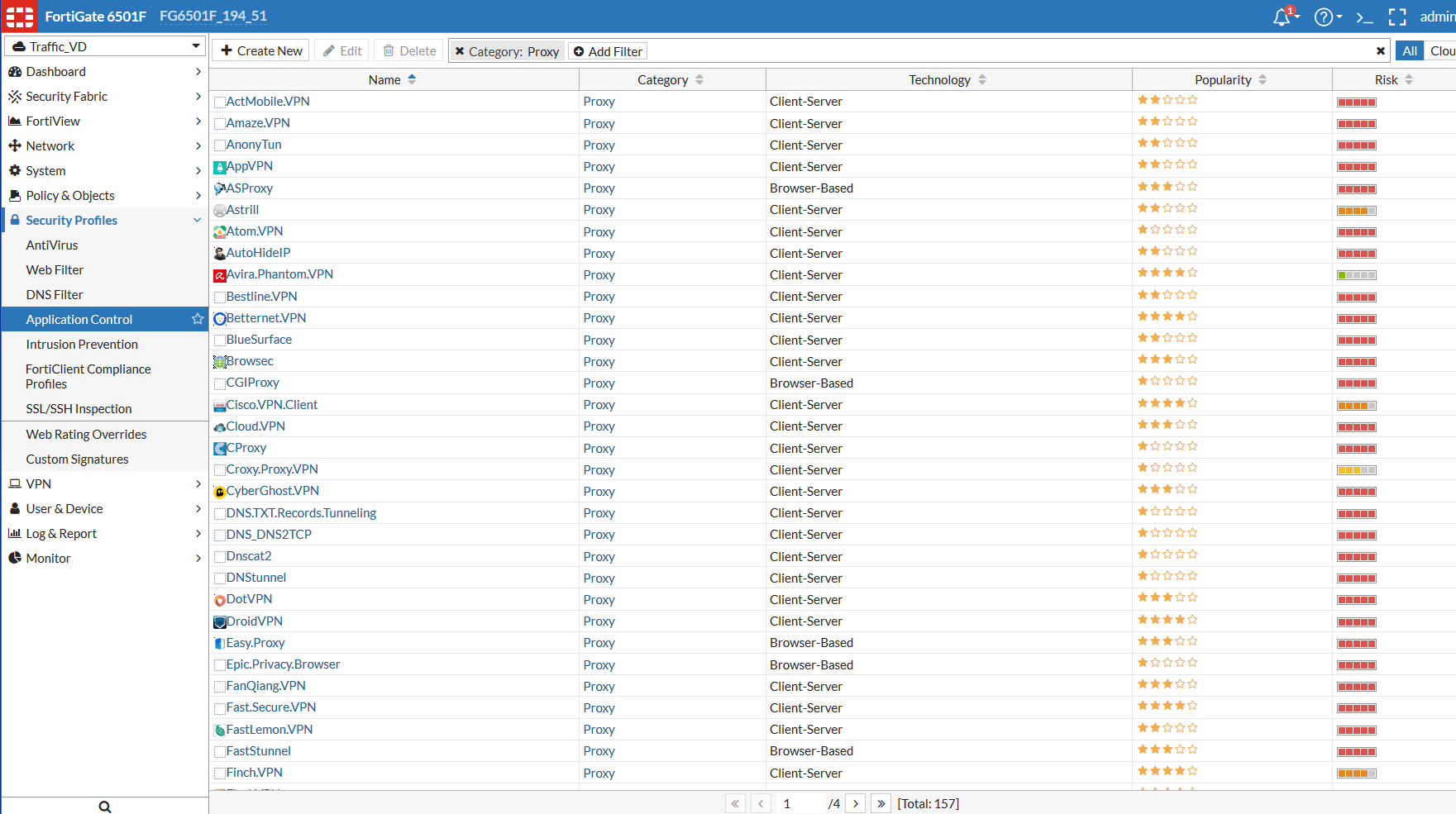Open the Traffic_VD VDOM dropdown

pos(105,46)
